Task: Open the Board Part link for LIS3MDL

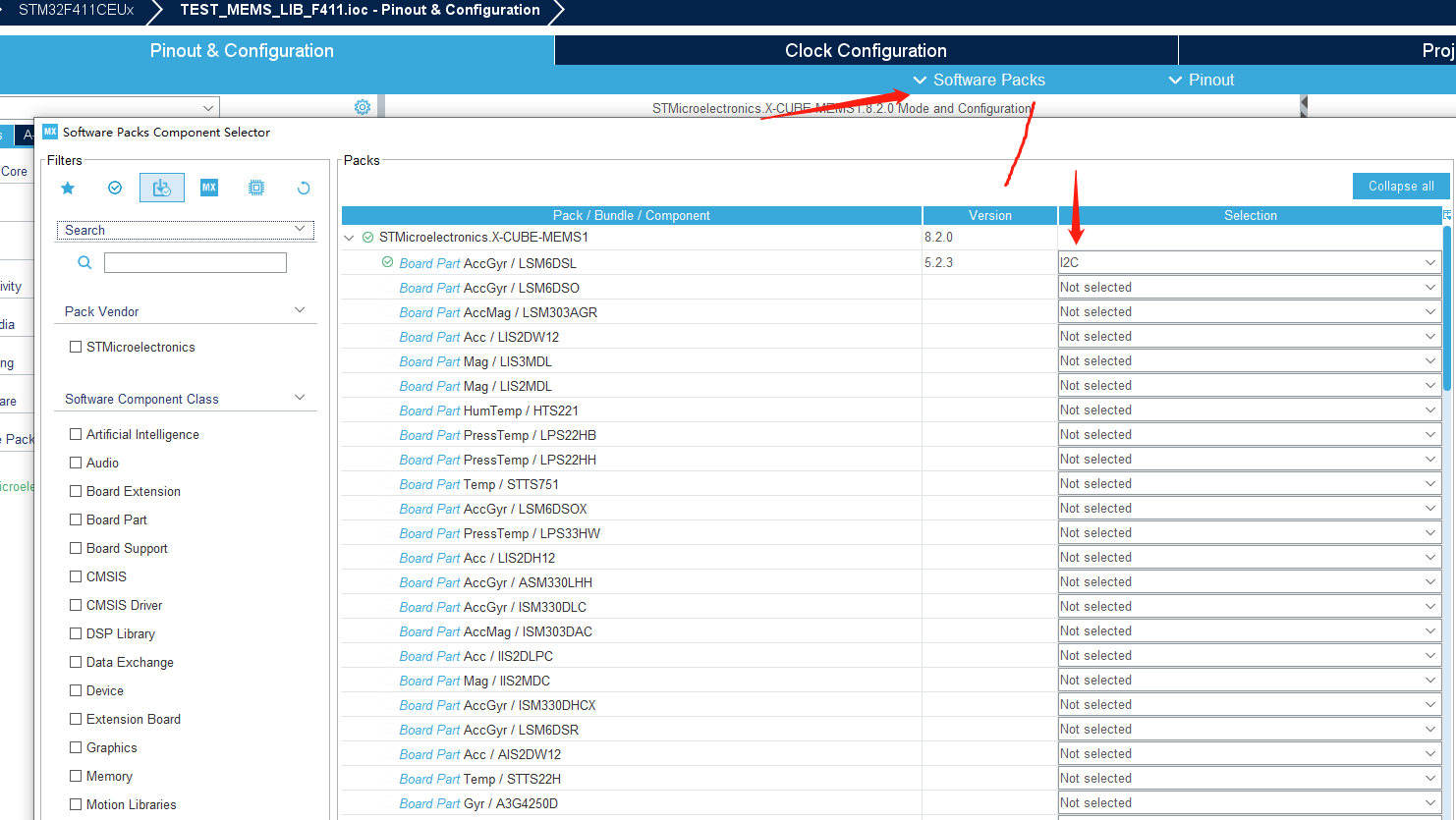Action: pyautogui.click(x=429, y=361)
